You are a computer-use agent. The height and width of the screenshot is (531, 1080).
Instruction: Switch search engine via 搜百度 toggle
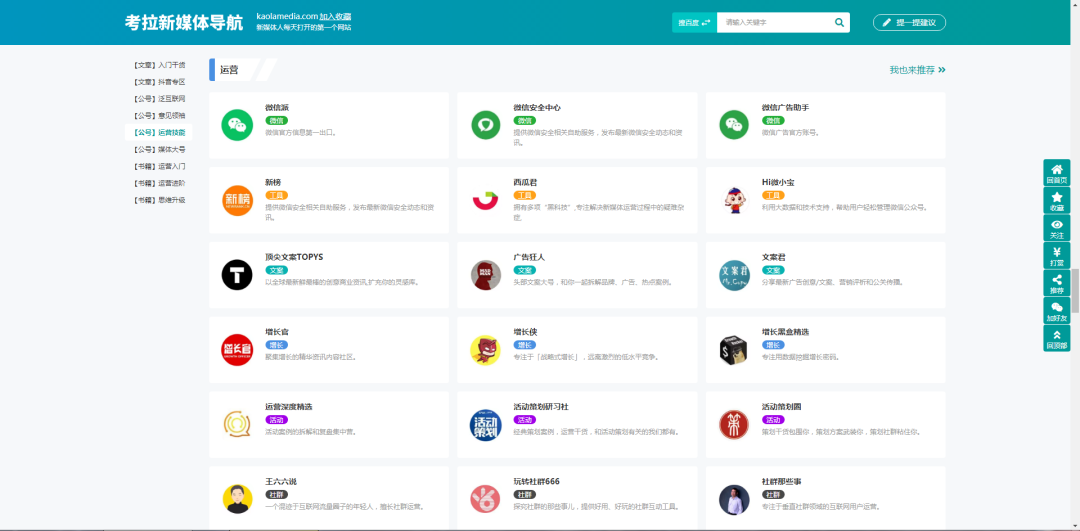click(x=694, y=22)
